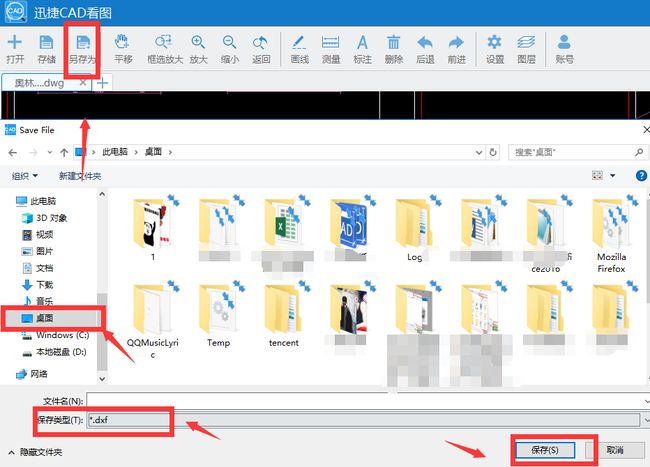Screen dimensions: 650x467
Task: Select the folder named 1
Action: [x=153, y=229]
